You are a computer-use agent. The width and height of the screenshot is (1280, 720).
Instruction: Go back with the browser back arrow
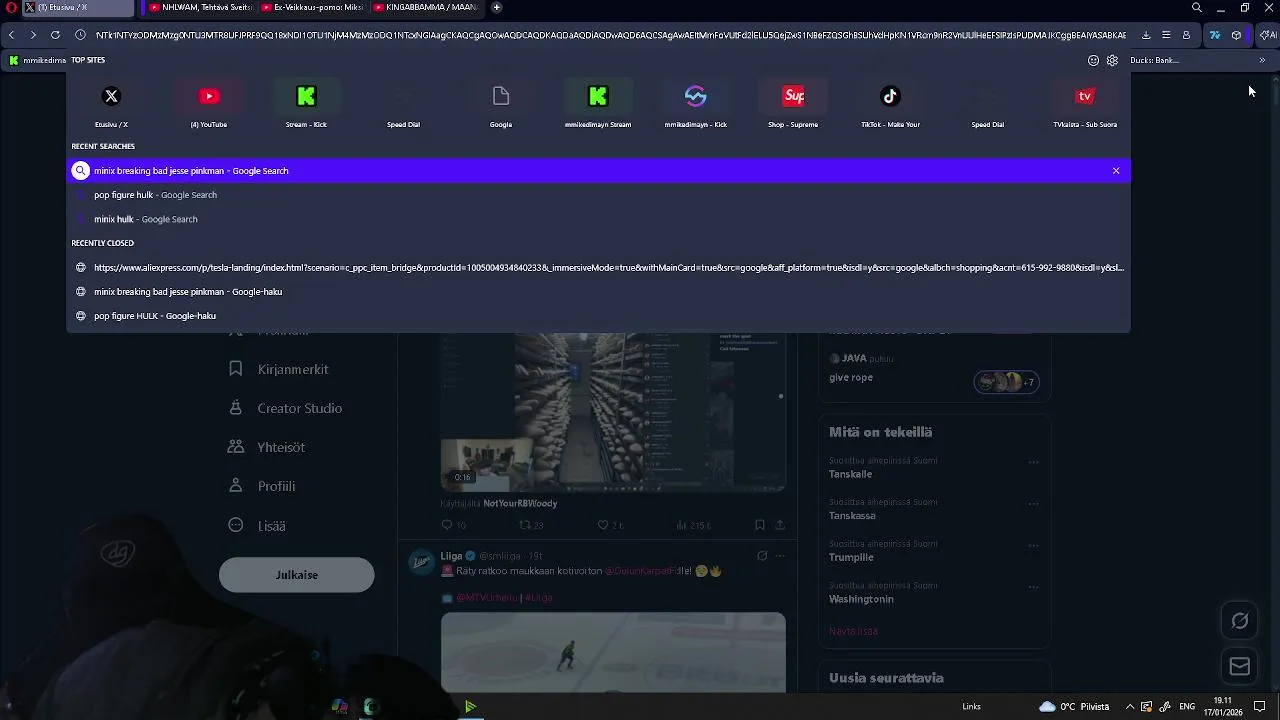pyautogui.click(x=11, y=35)
